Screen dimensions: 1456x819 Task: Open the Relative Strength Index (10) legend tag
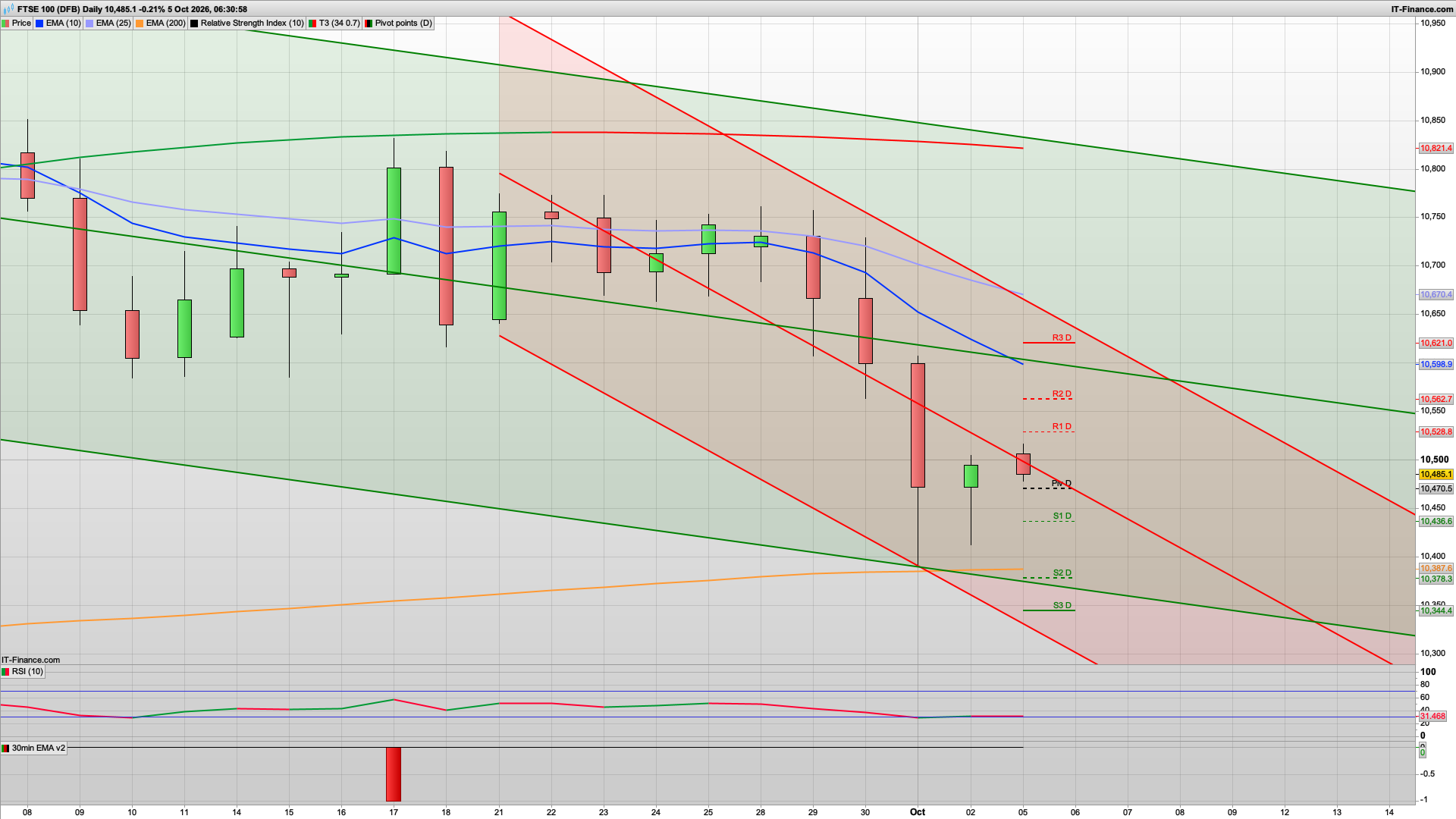pos(246,23)
